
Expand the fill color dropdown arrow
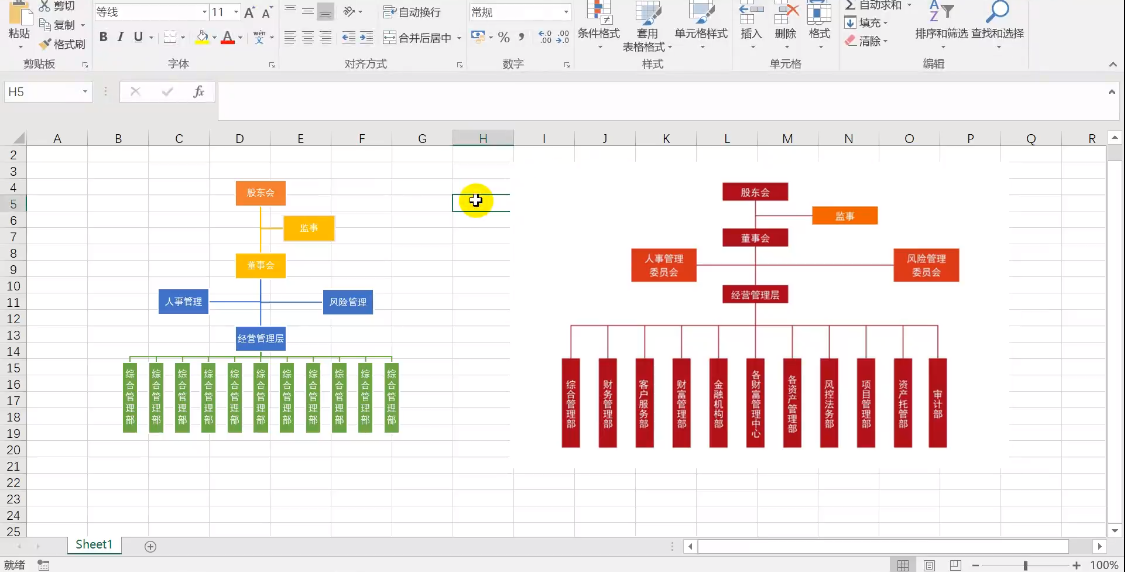coord(215,37)
